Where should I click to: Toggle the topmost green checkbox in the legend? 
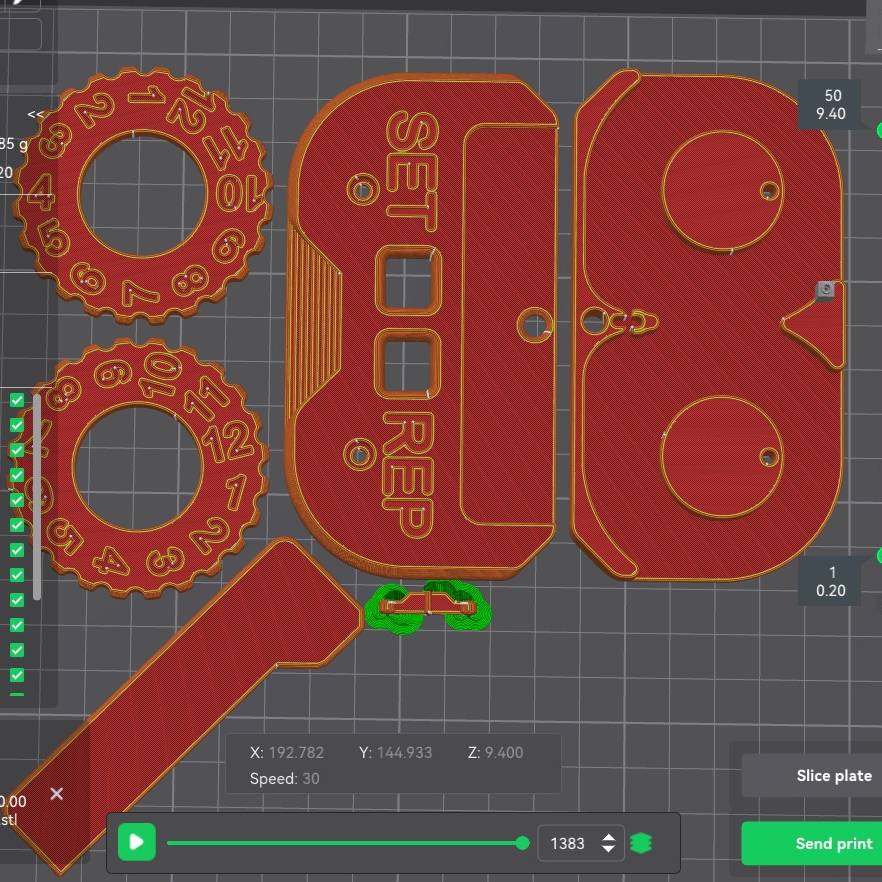tap(17, 400)
